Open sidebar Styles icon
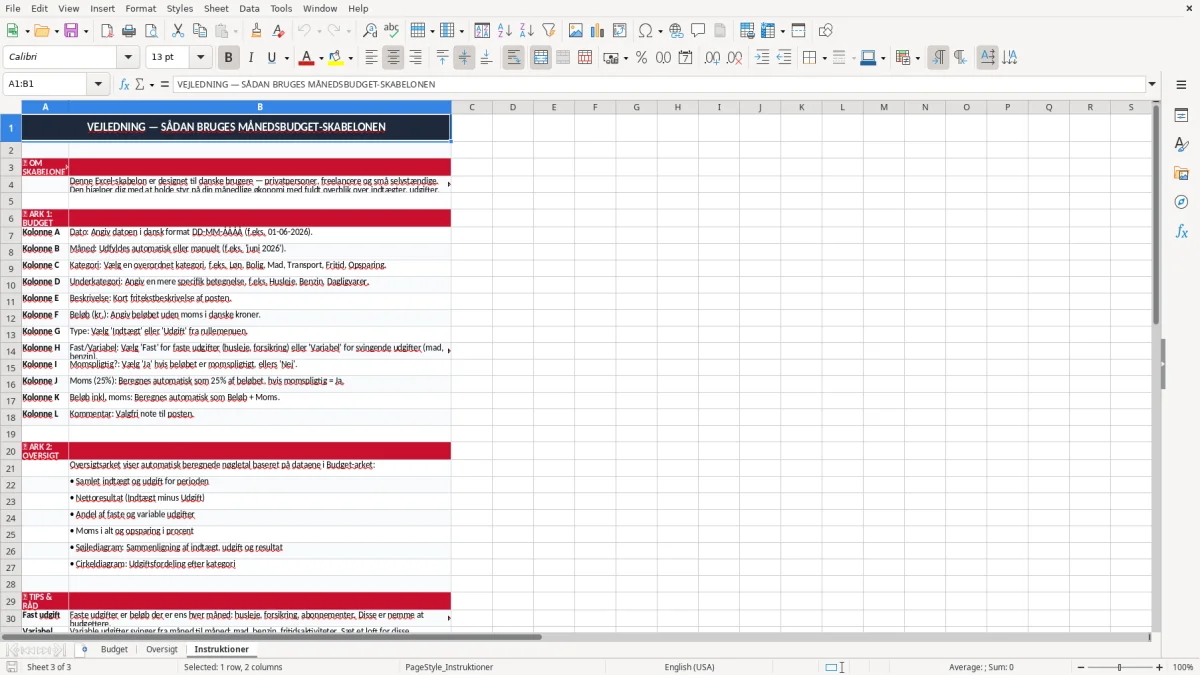 [1181, 144]
